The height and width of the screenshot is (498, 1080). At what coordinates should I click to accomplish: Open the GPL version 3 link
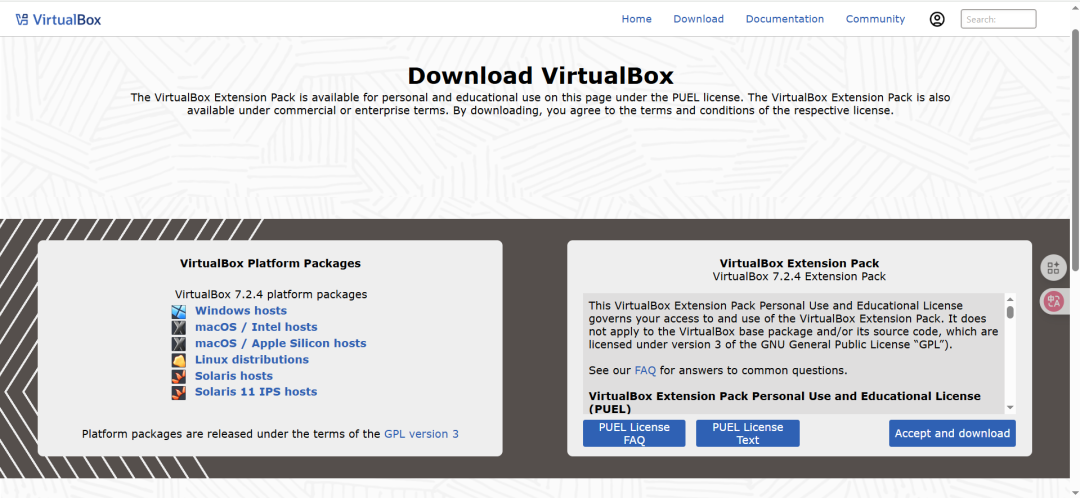[x=422, y=434]
